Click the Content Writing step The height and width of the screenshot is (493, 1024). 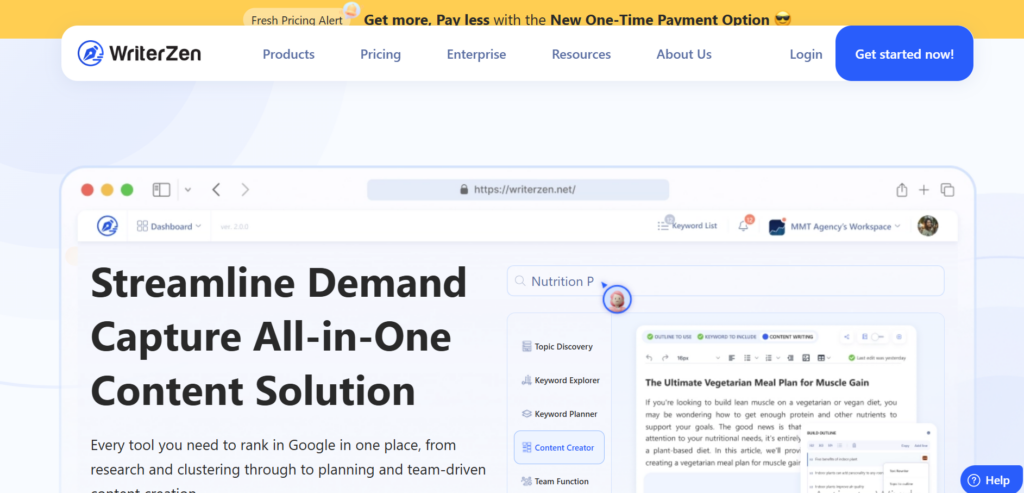coord(788,337)
